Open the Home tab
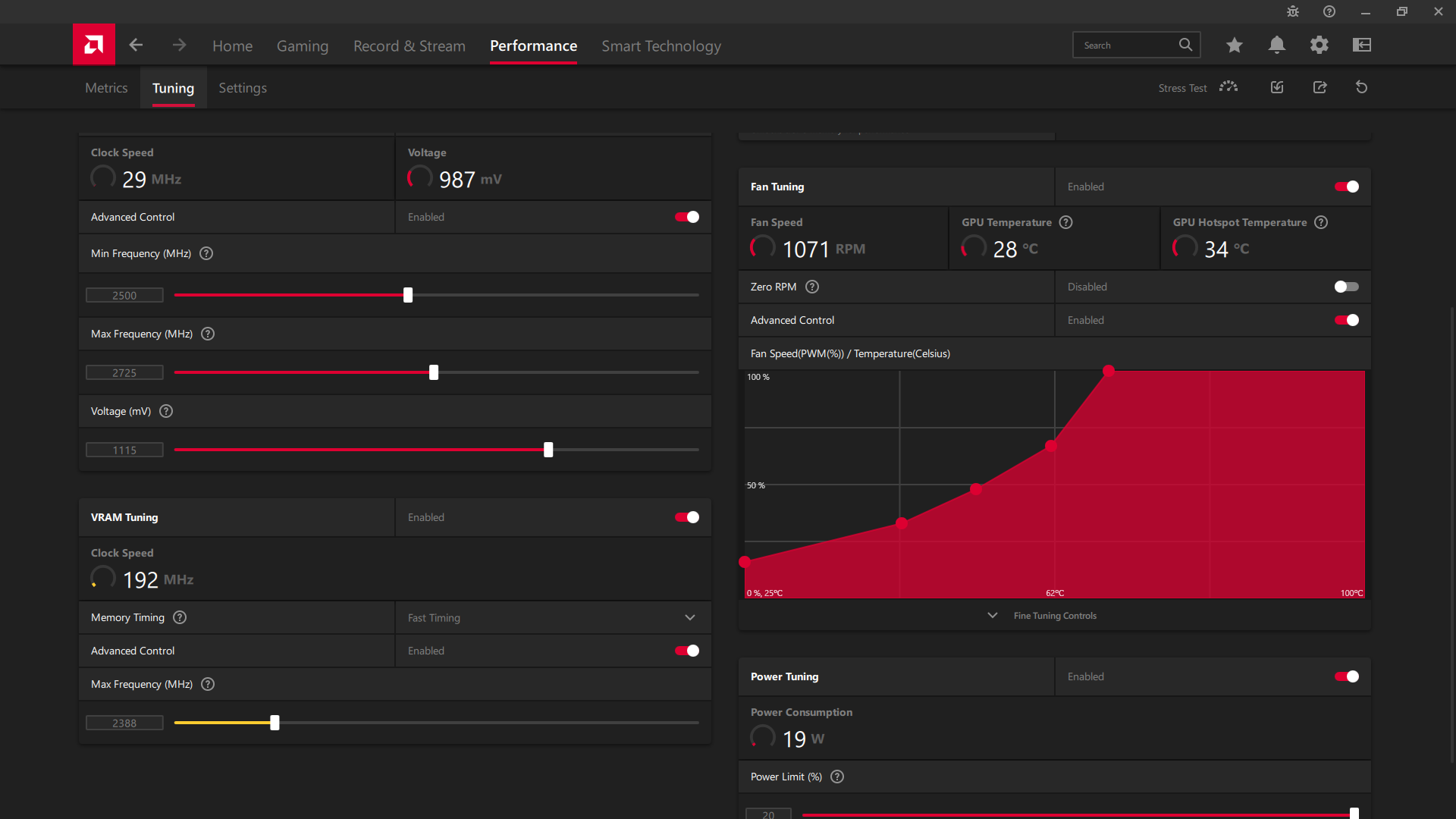The width and height of the screenshot is (1456, 819). click(232, 45)
